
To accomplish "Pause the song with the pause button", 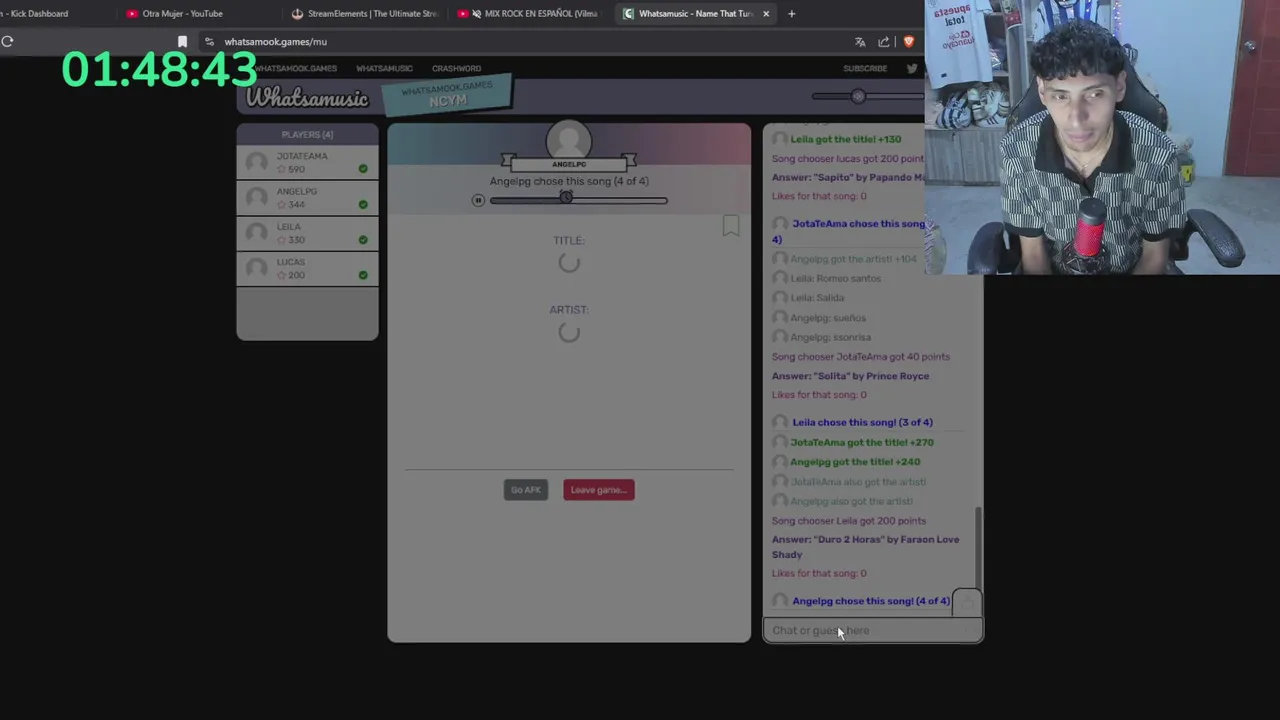I will tap(478, 200).
